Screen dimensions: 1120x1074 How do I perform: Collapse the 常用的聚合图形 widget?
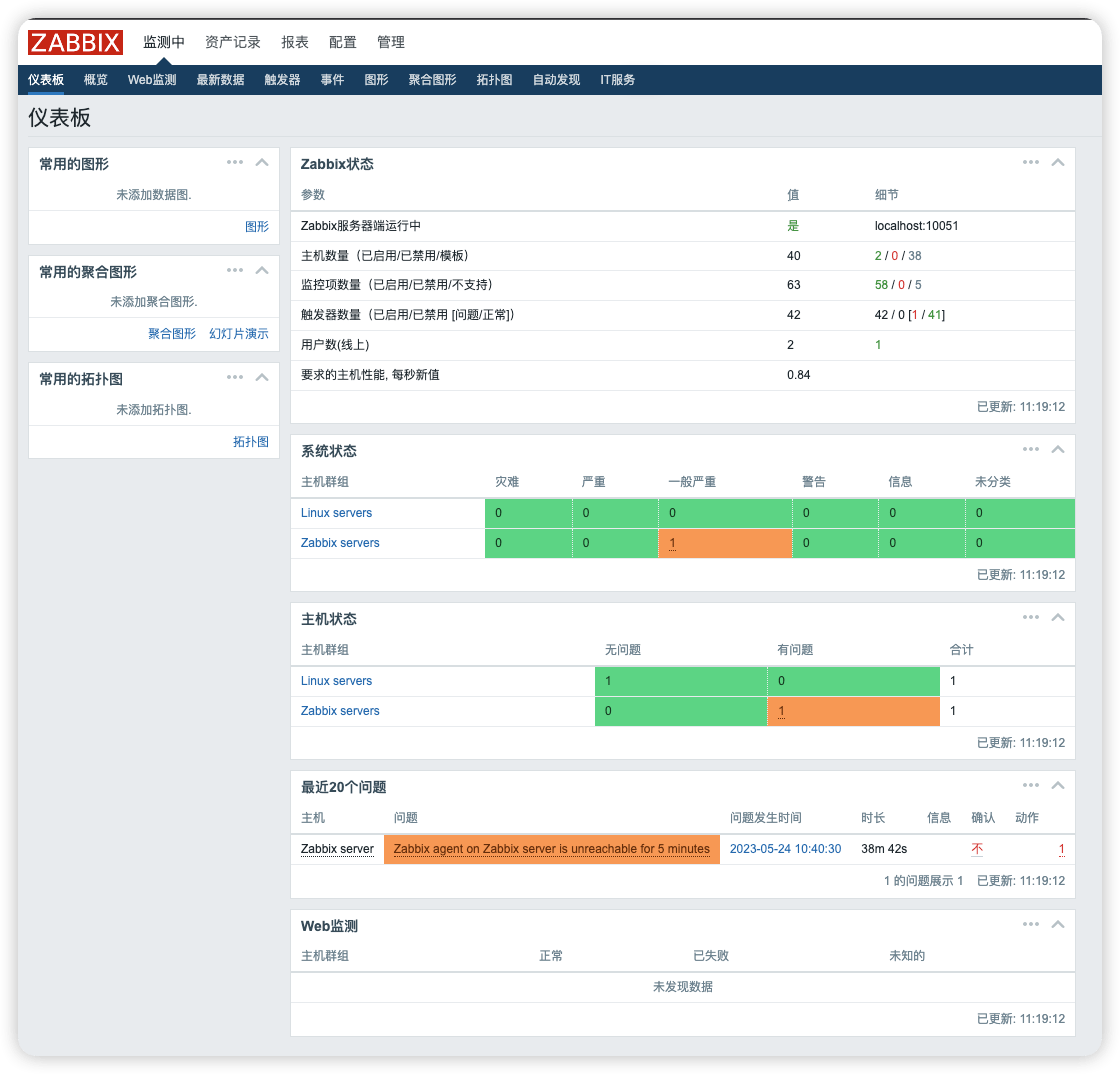(262, 271)
